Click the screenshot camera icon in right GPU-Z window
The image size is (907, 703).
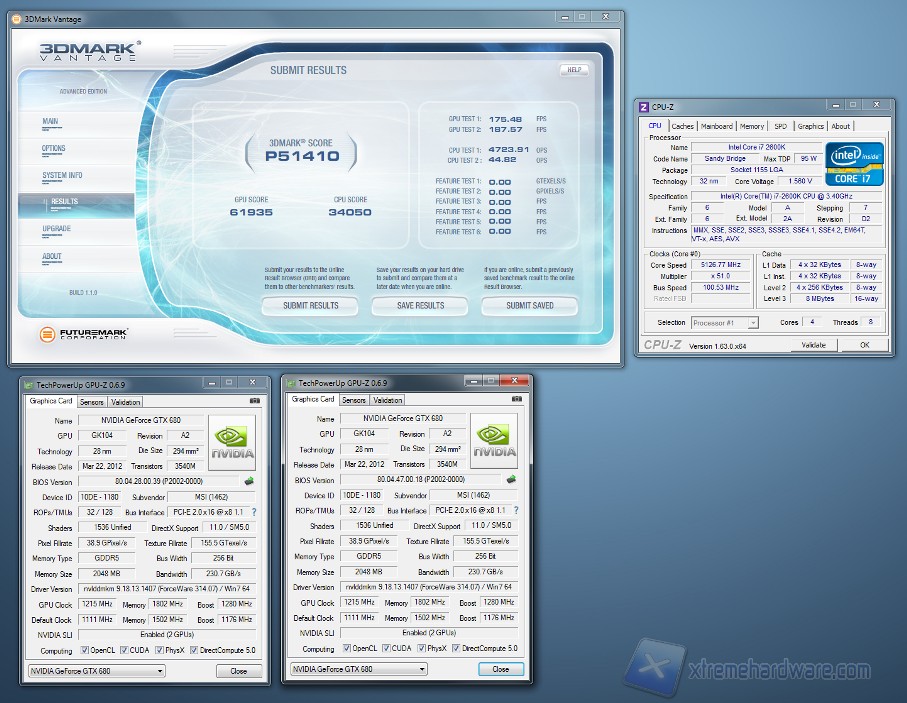pyautogui.click(x=517, y=400)
